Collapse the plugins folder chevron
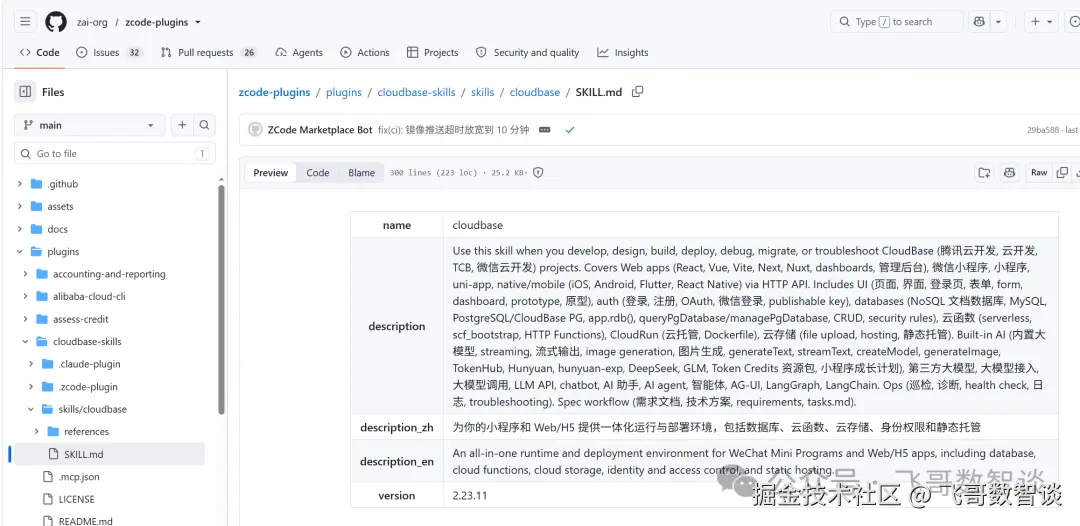 point(19,251)
